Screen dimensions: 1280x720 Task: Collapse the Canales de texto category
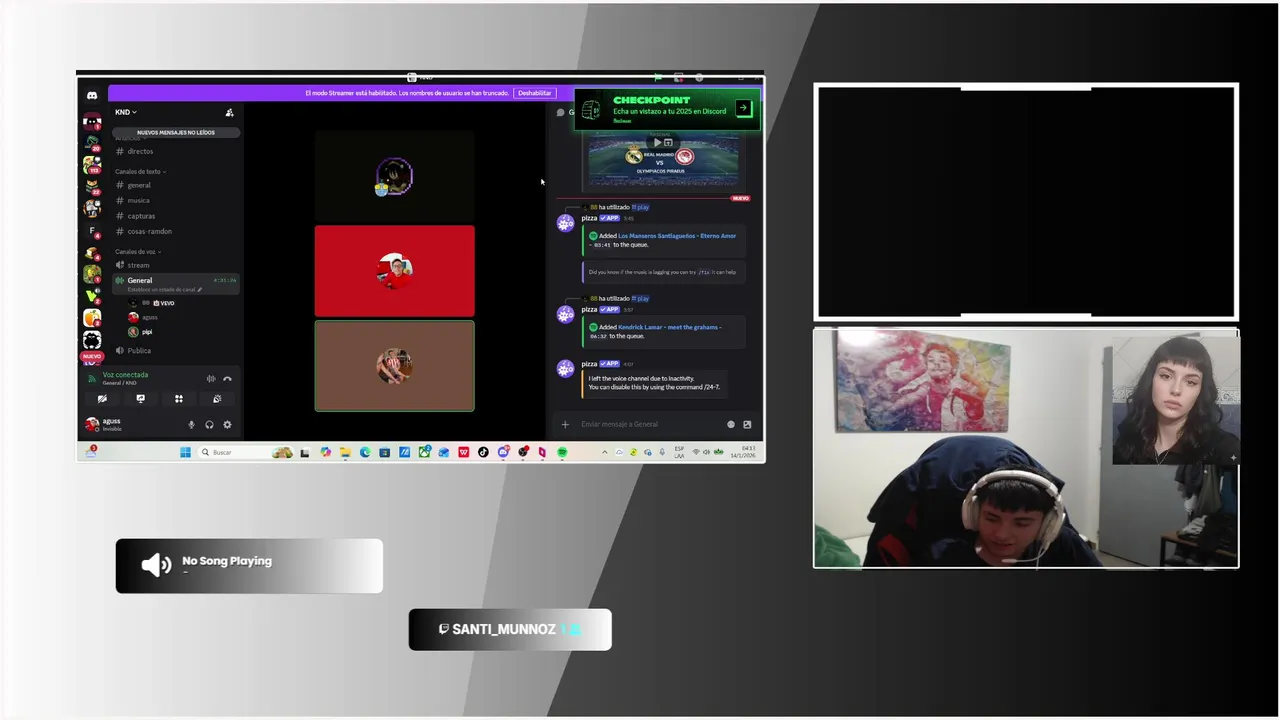[140, 171]
